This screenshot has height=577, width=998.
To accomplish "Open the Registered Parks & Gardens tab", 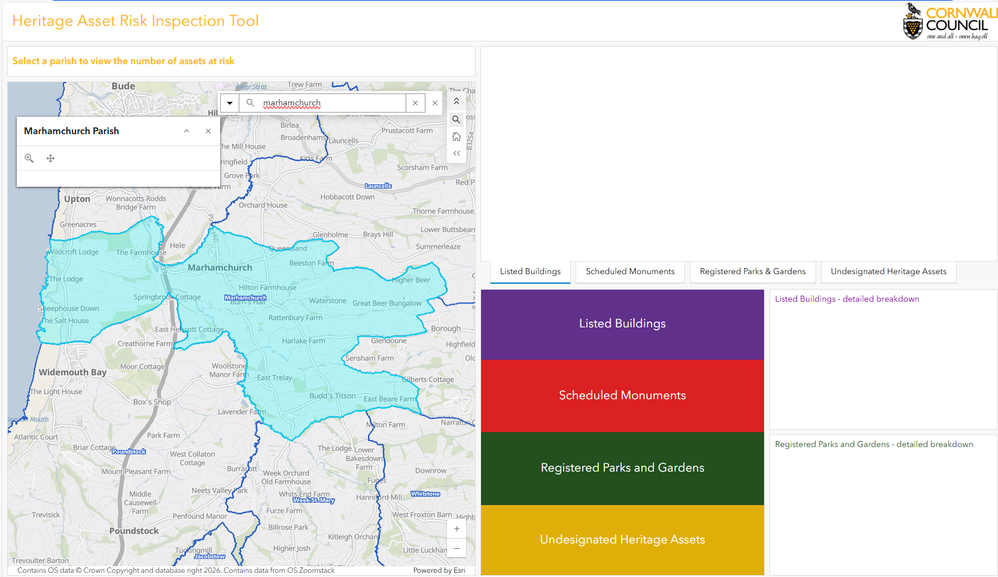I will [752, 272].
